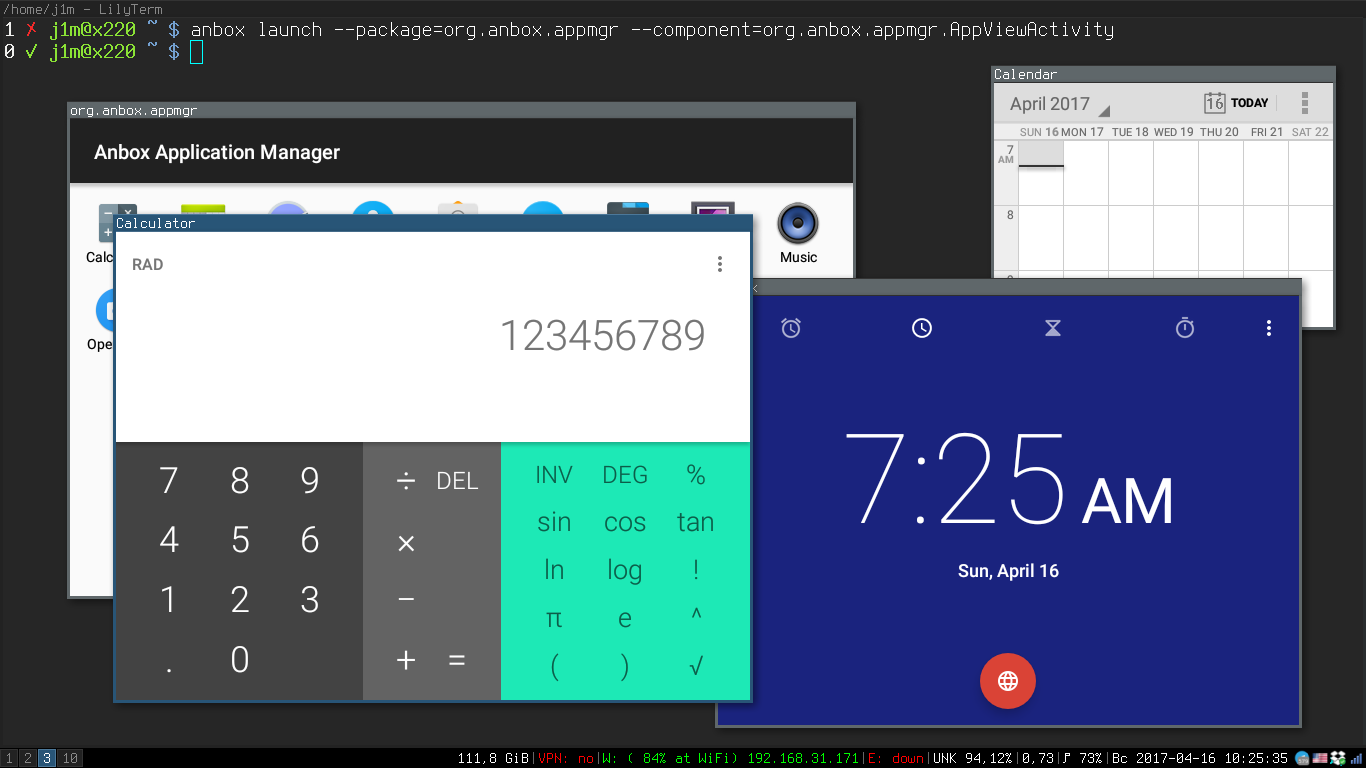The height and width of the screenshot is (768, 1366).
Task: Click the blue round tray icon beside the flag
Action: (x=1302, y=758)
